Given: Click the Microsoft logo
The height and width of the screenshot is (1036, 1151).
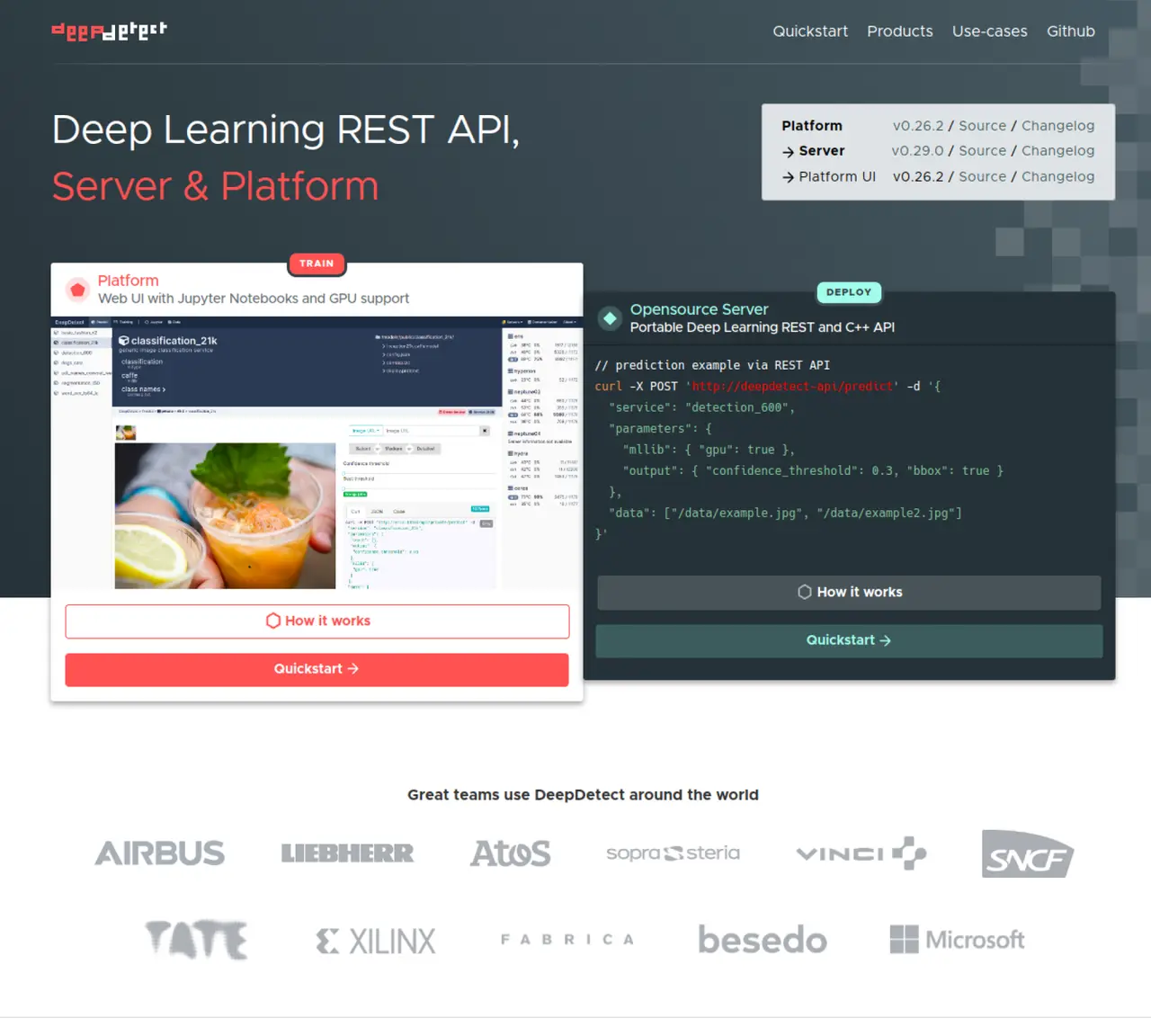Looking at the screenshot, I should coord(957,940).
